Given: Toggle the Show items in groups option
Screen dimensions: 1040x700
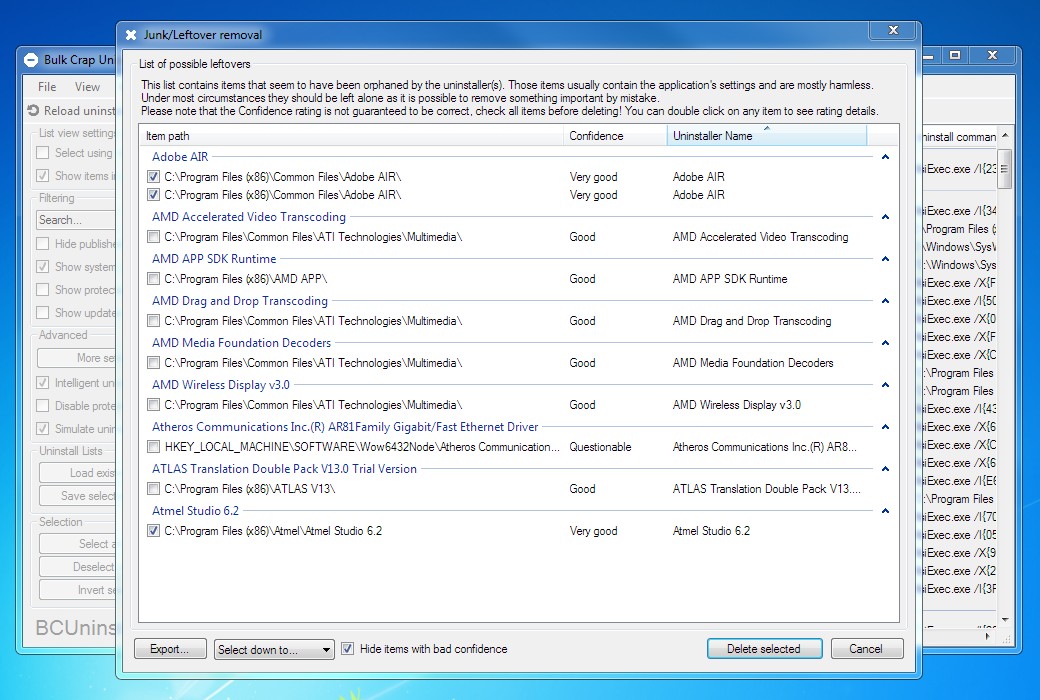Looking at the screenshot, I should pos(43,176).
